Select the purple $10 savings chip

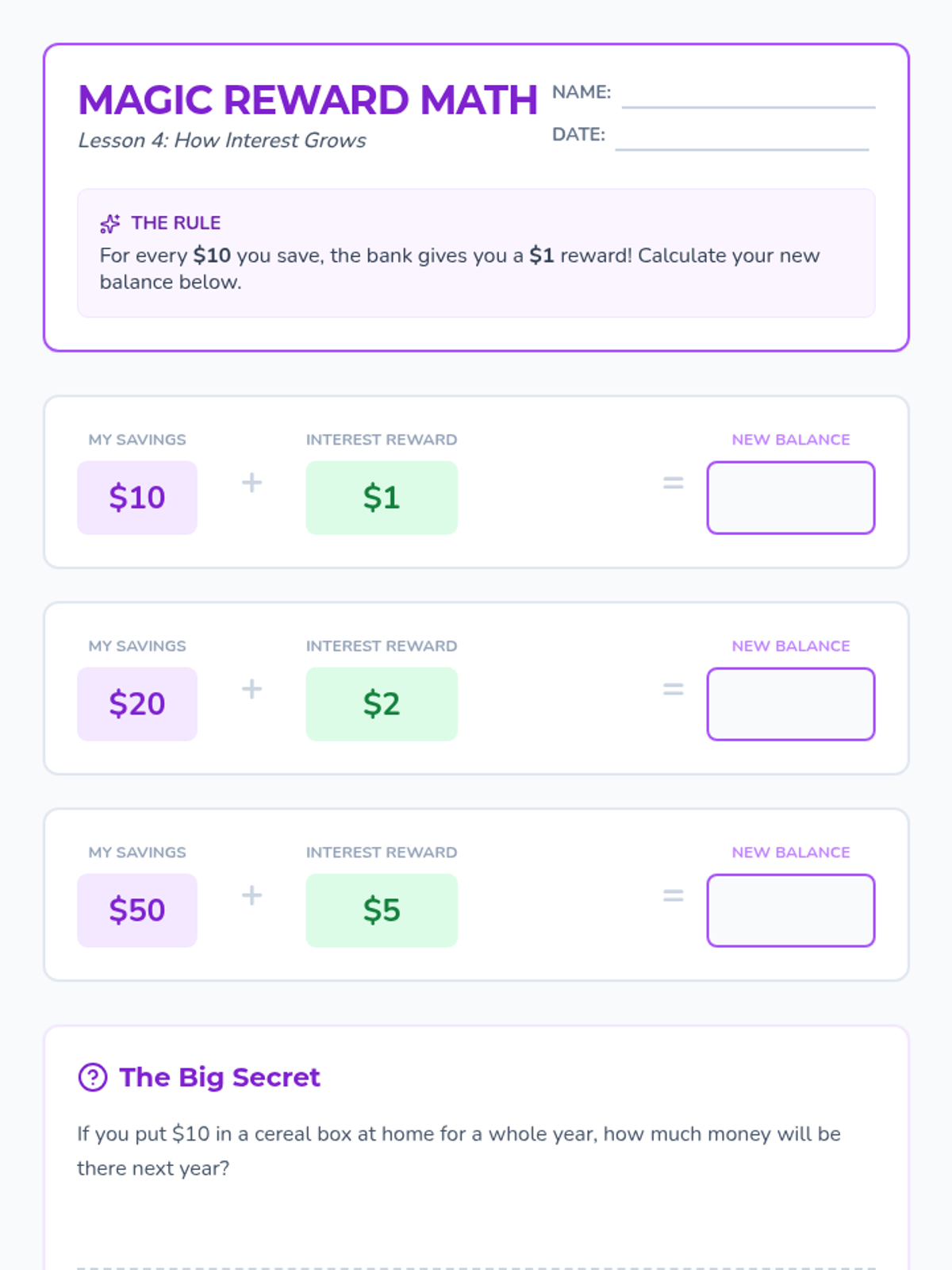(137, 498)
